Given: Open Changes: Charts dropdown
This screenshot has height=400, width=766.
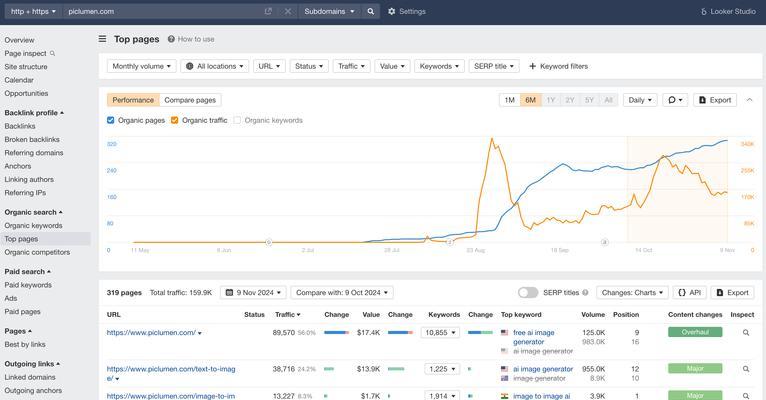Looking at the screenshot, I should point(632,293).
